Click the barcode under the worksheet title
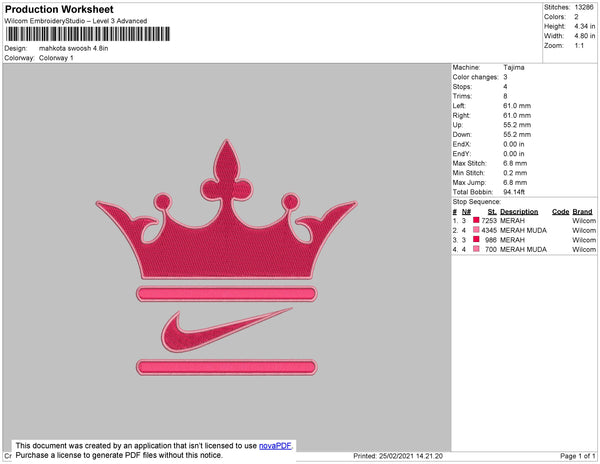Image resolution: width=600 pixels, height=464 pixels. [88, 34]
